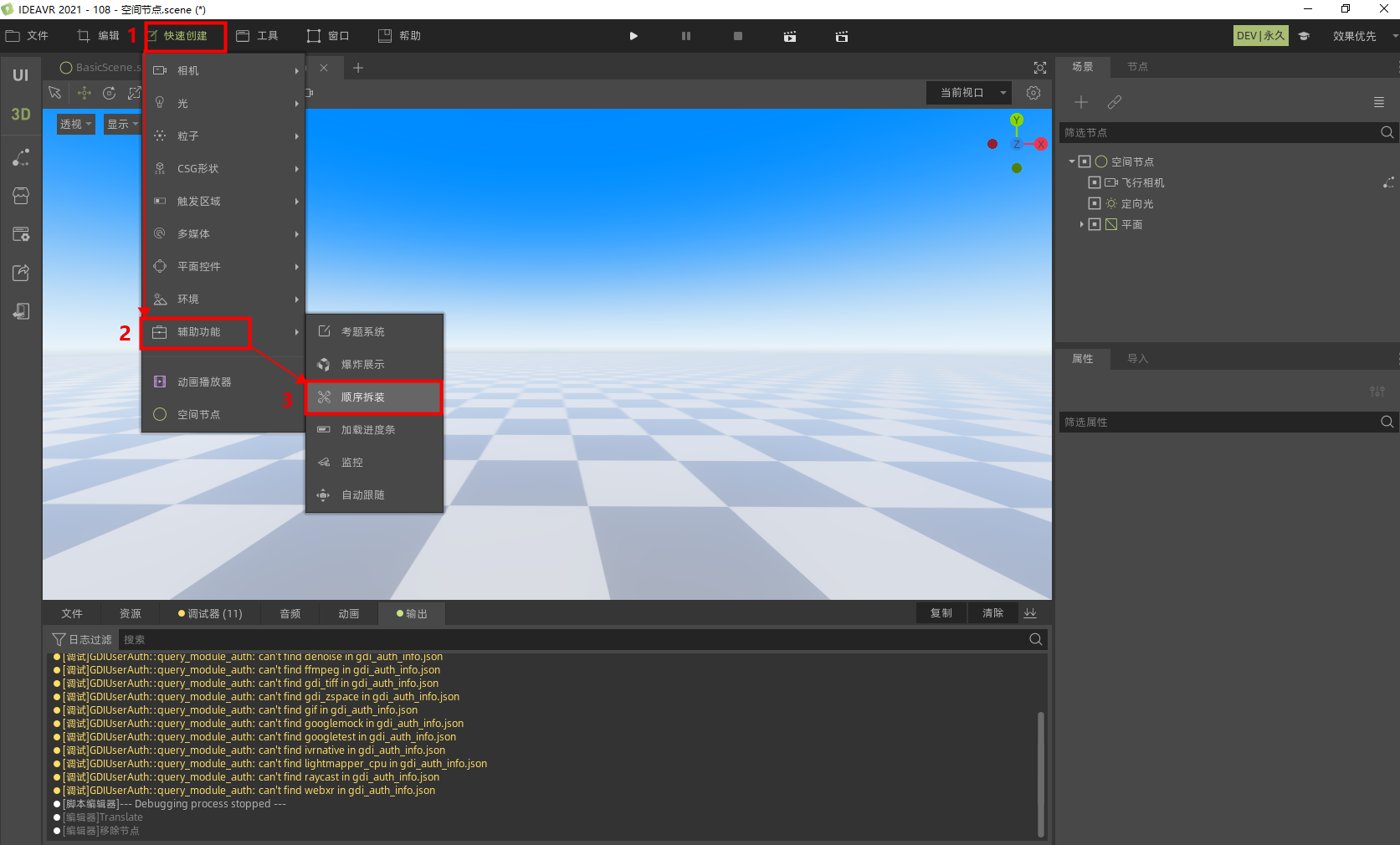1400x845 pixels.
Task: Choose 爆炸展示 from submenu
Action: [374, 364]
